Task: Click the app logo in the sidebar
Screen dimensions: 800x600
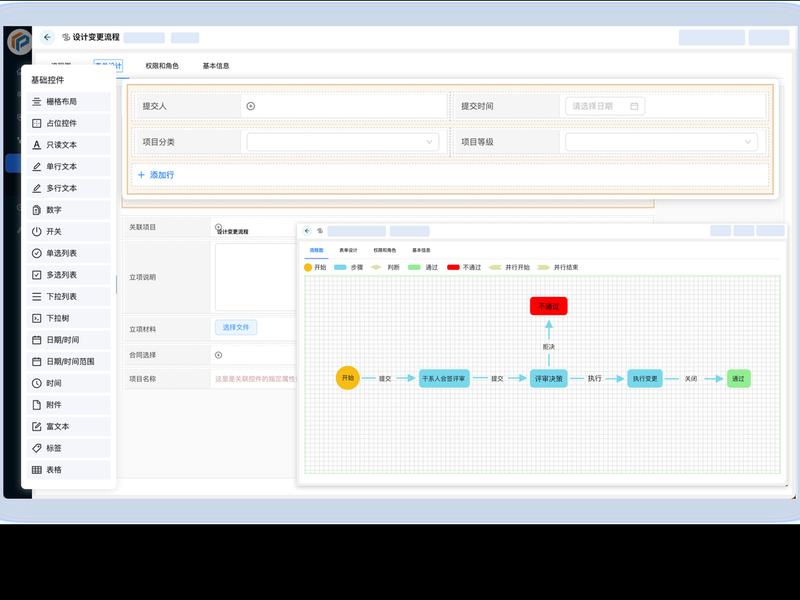Action: (x=19, y=41)
